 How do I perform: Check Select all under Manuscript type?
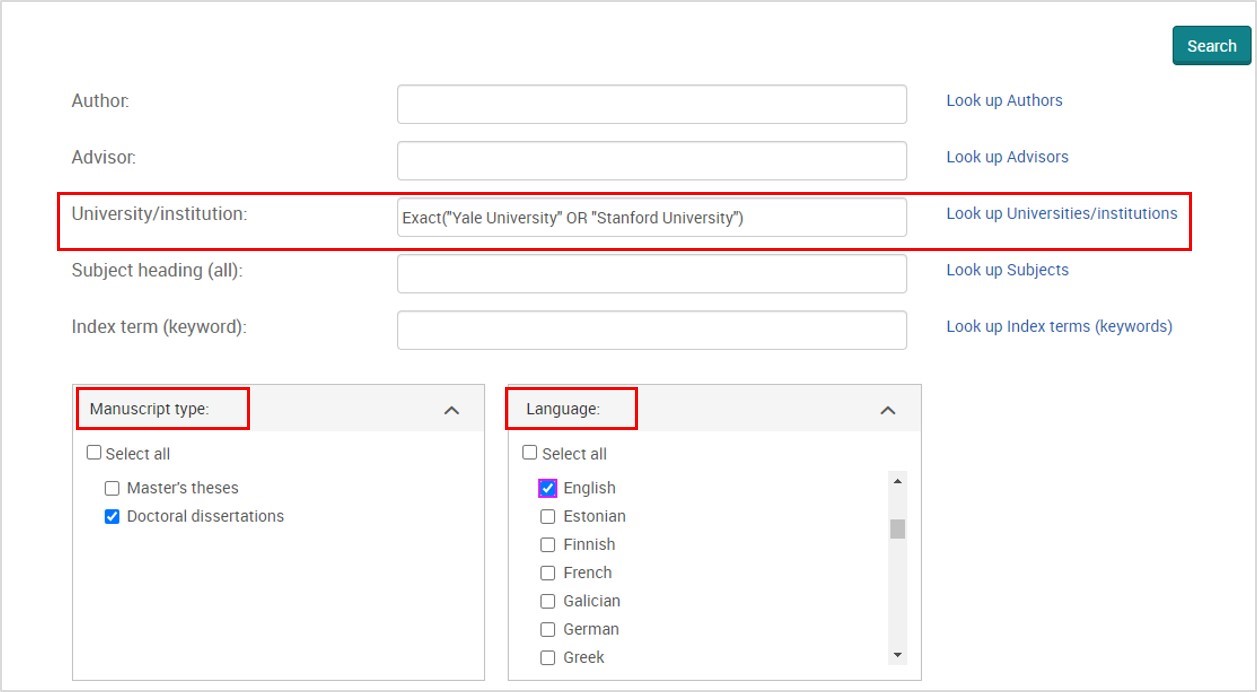click(x=94, y=453)
